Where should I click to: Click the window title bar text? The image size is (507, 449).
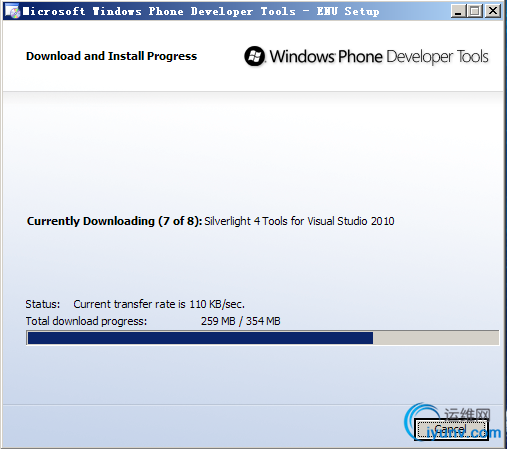click(201, 12)
